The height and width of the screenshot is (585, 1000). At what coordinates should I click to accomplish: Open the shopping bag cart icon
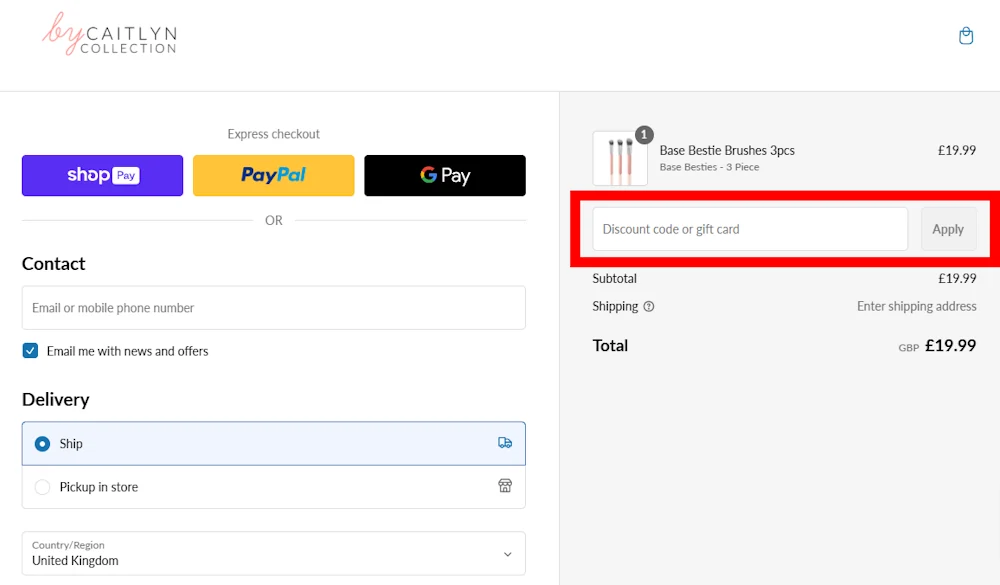966,36
